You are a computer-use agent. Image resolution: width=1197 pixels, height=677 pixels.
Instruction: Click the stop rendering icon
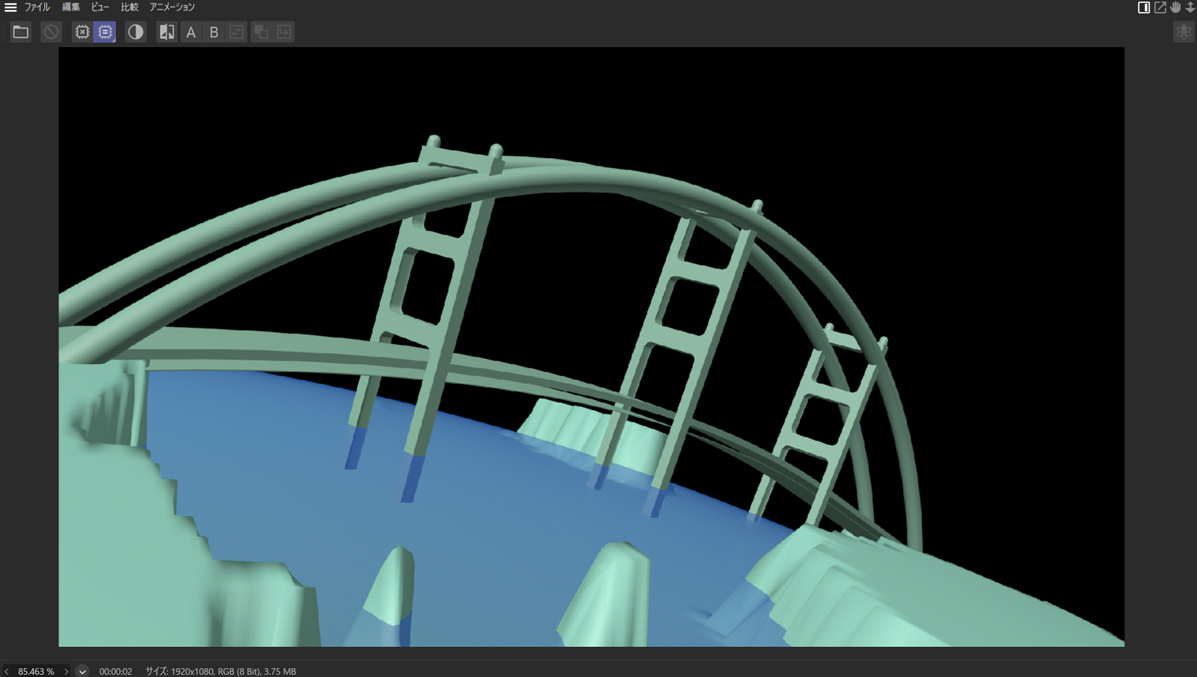point(51,32)
